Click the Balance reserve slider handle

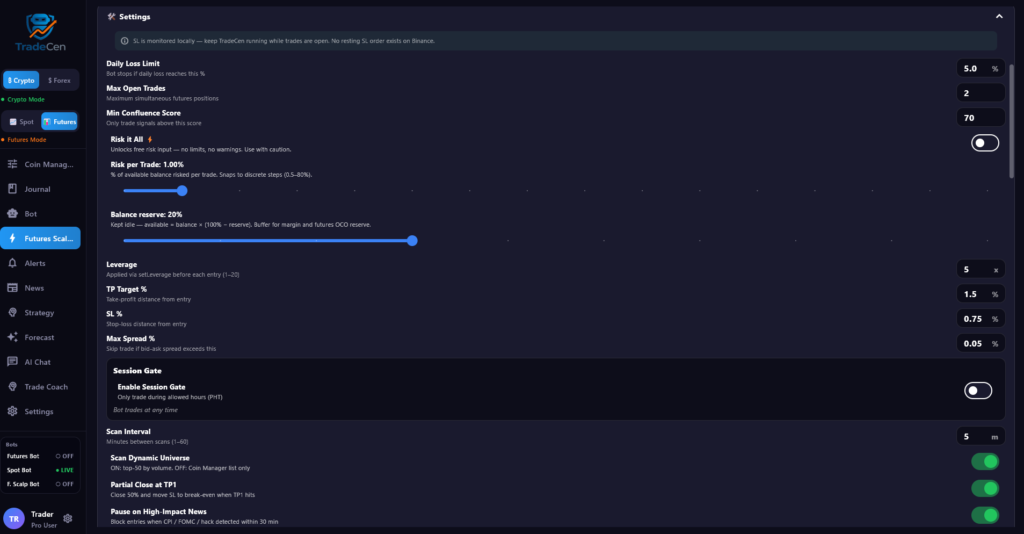412,240
